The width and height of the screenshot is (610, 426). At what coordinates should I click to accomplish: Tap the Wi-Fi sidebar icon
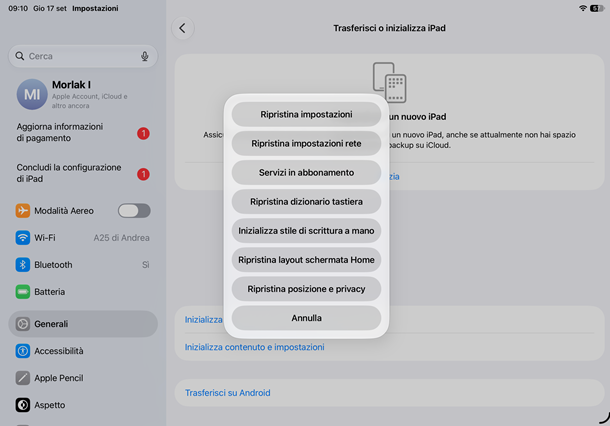(x=23, y=237)
